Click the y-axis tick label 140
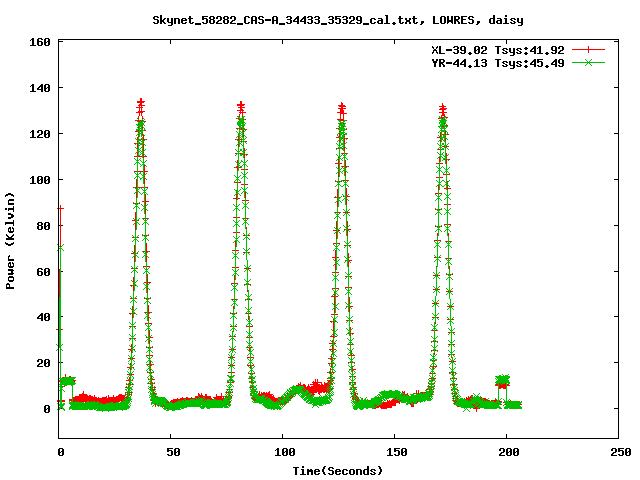Image resolution: width=640 pixels, height=480 pixels. click(40, 88)
